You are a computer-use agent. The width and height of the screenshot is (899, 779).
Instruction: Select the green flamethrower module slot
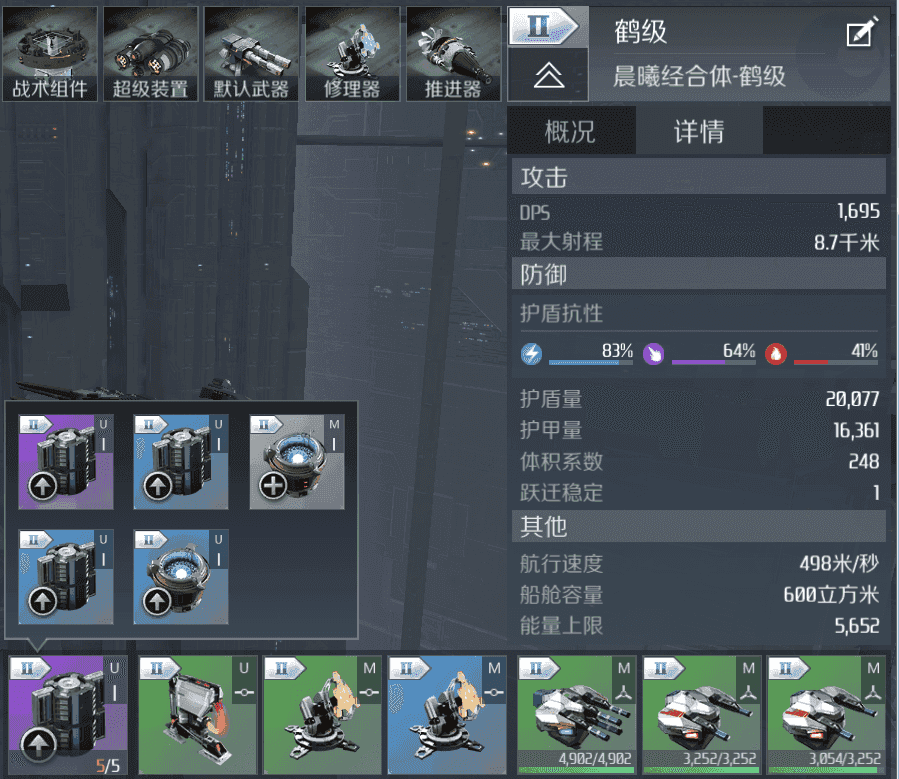pos(198,715)
